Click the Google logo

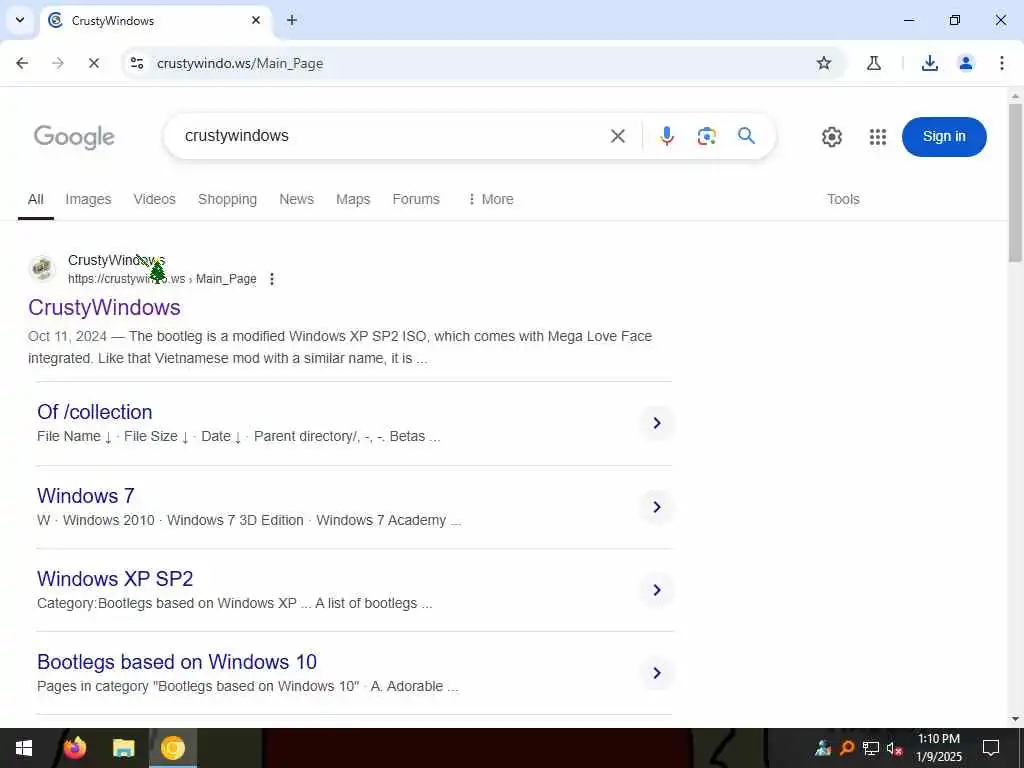pos(74,137)
